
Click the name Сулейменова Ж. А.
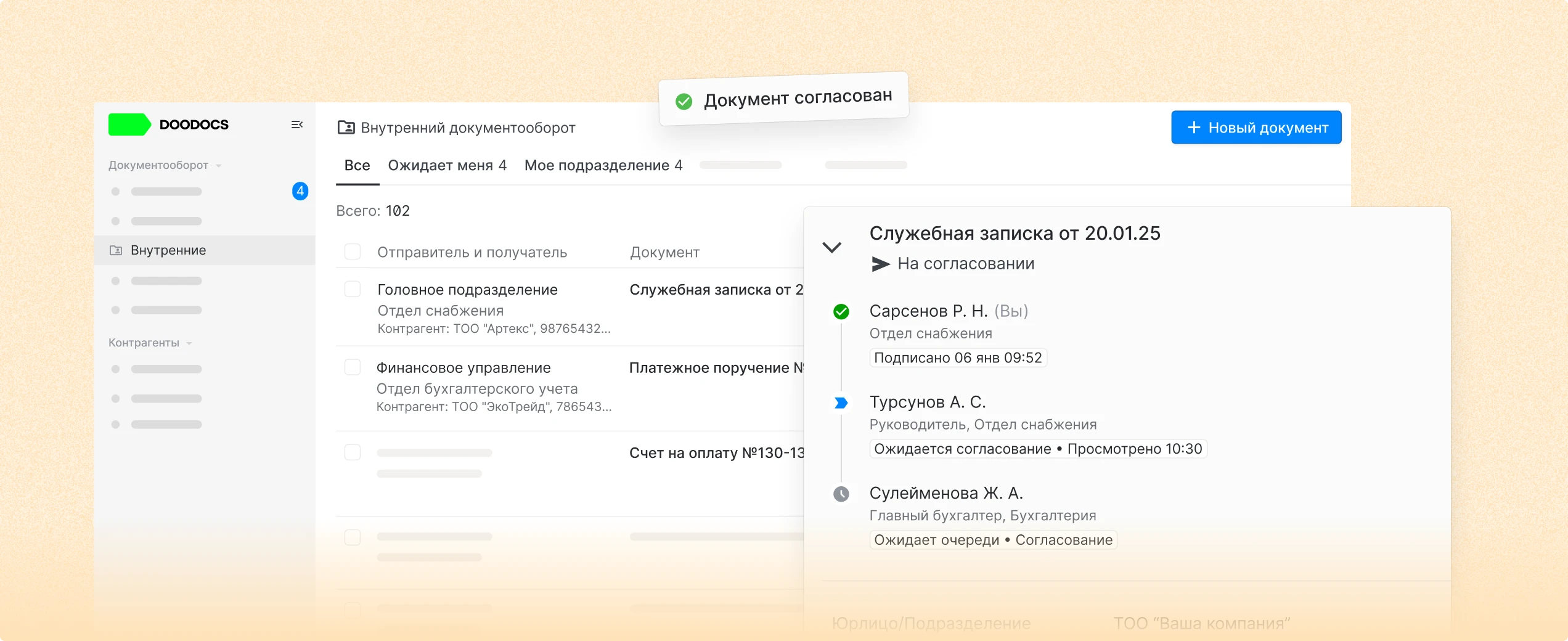pos(946,493)
